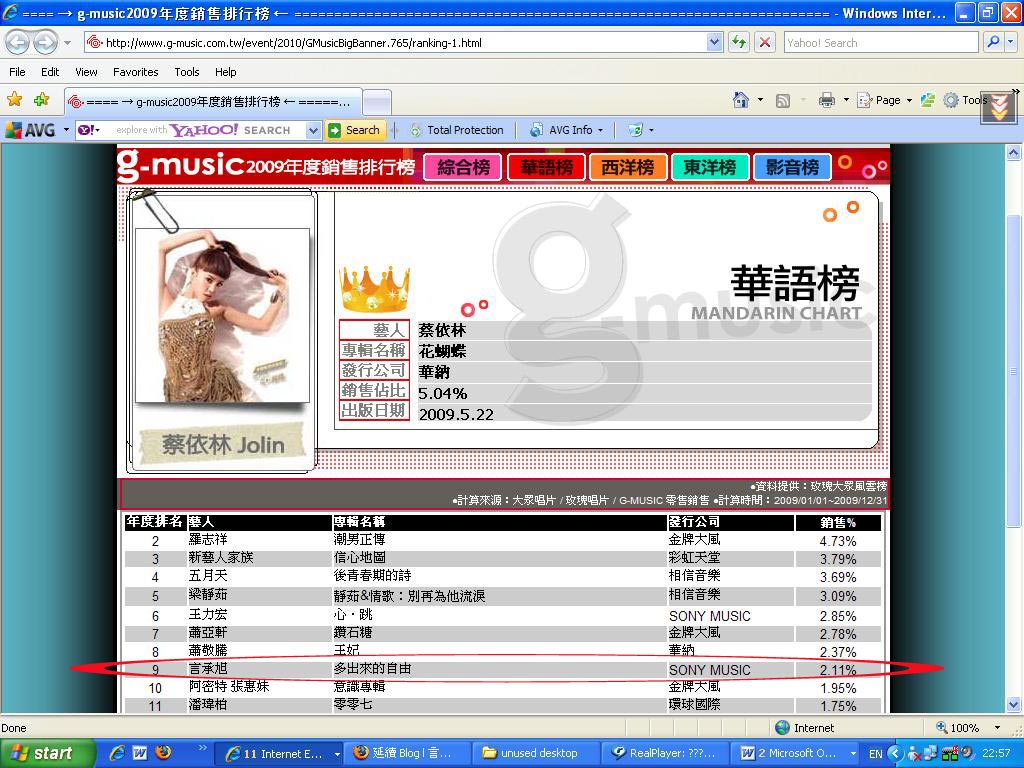Viewport: 1024px width, 768px height.
Task: Click the green Search button in AVG toolbar
Action: coord(355,130)
